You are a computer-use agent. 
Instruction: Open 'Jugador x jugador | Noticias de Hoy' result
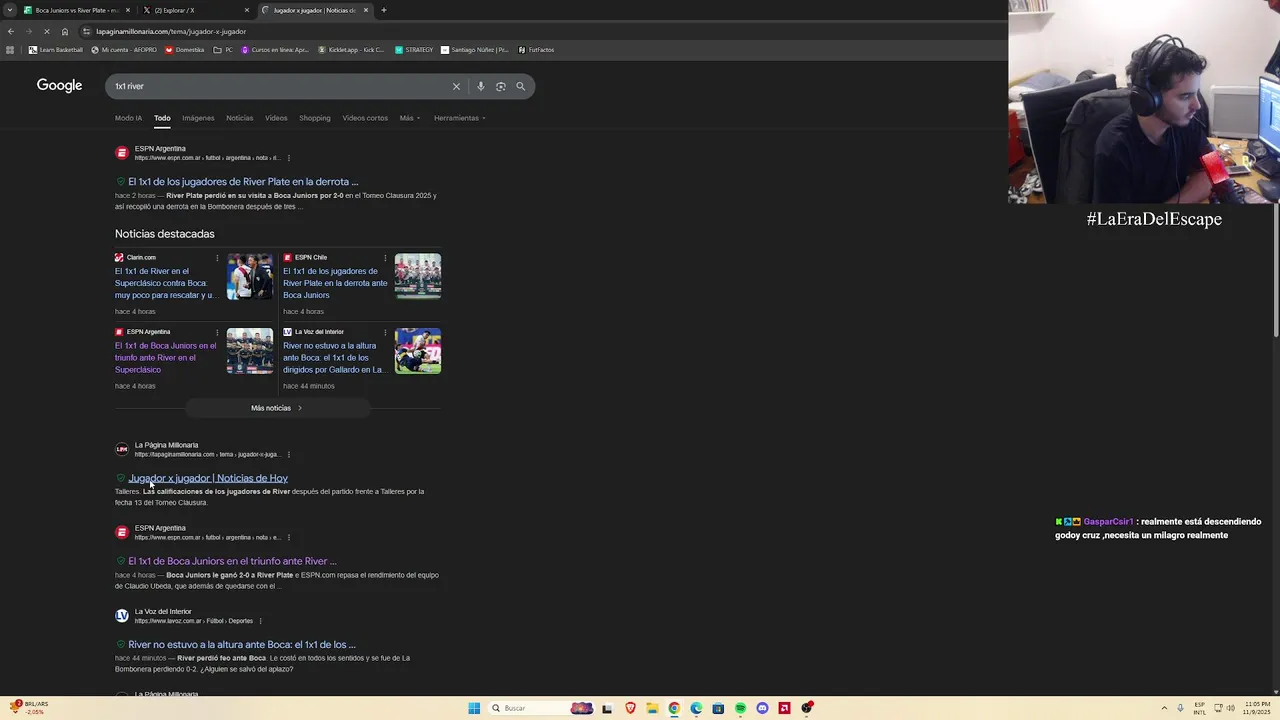click(x=208, y=478)
